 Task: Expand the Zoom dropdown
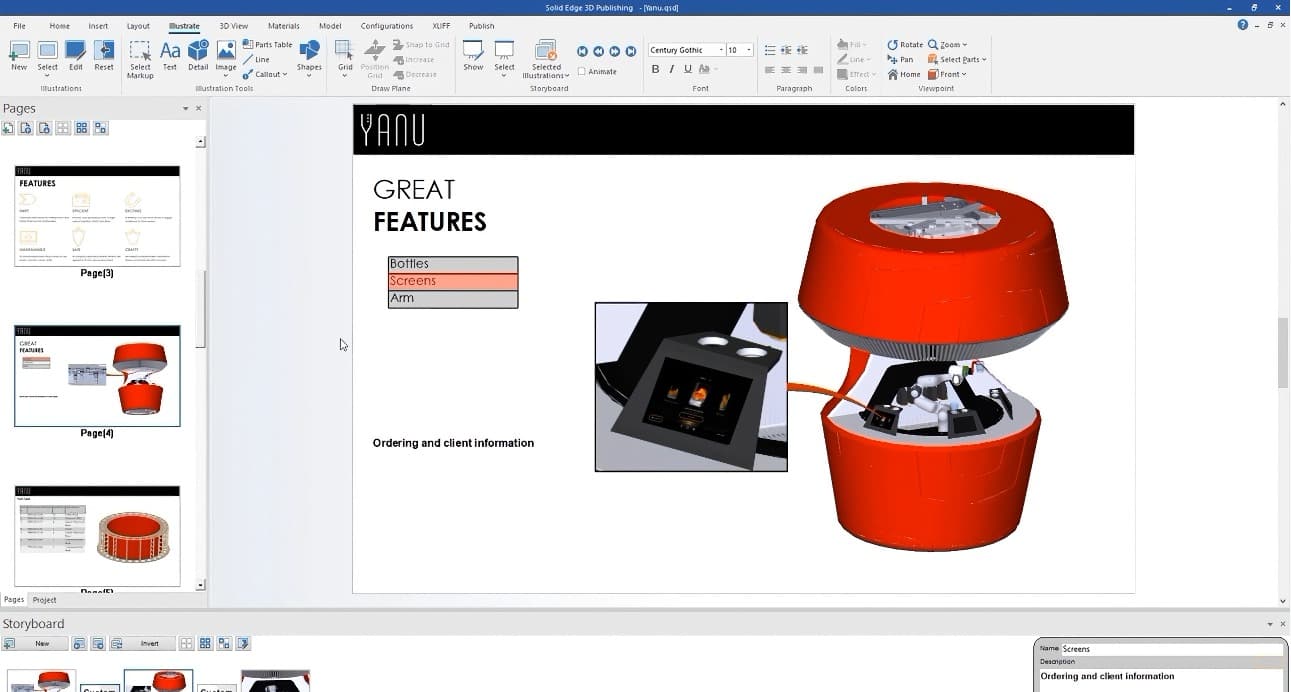coord(964,45)
